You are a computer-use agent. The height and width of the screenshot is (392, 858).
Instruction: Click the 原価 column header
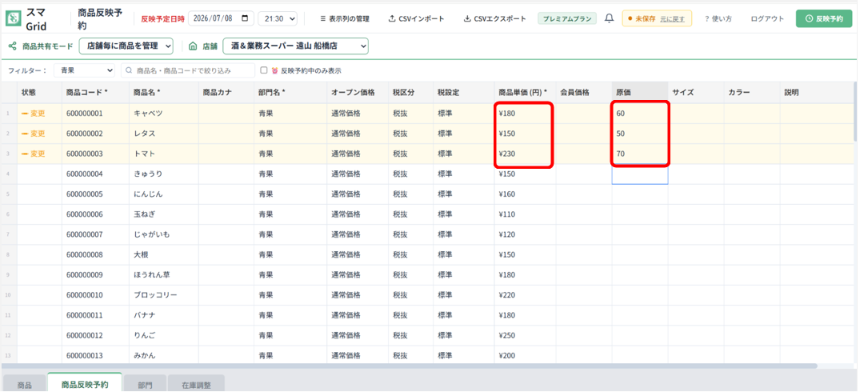[x=640, y=93]
